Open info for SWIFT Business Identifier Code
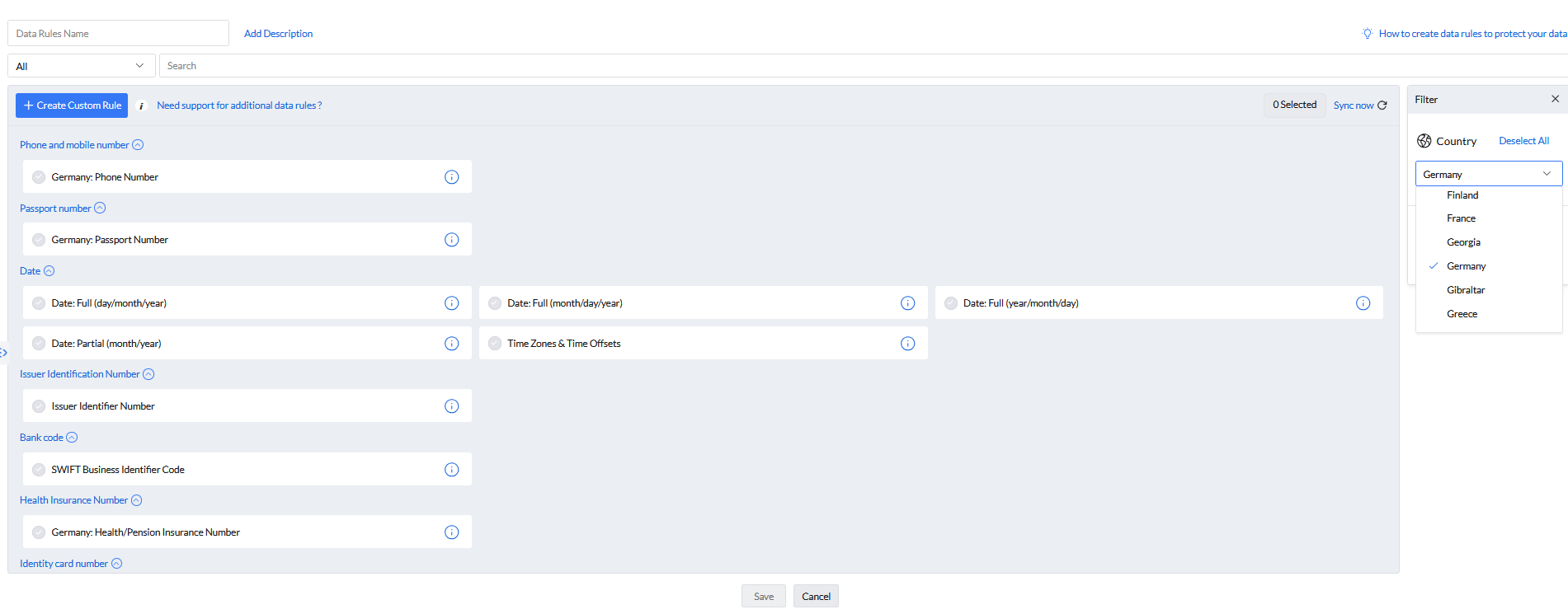The height and width of the screenshot is (614, 1568). pos(451,470)
